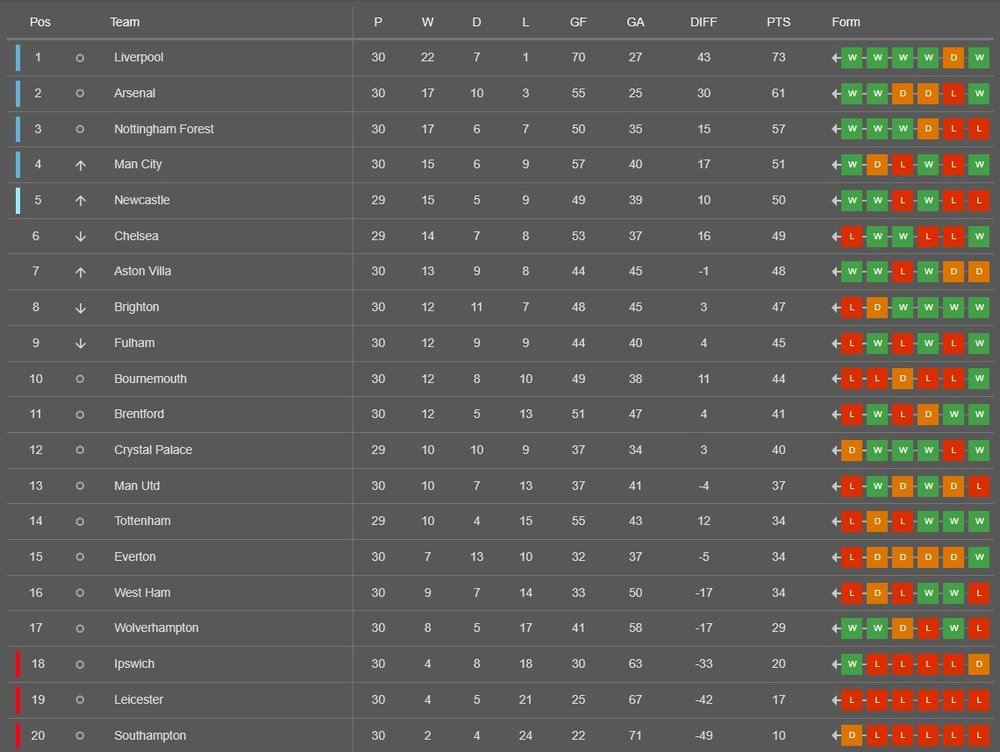Click the red relegation marker beside Leicester
The width and height of the screenshot is (1000, 752).
tap(17, 700)
